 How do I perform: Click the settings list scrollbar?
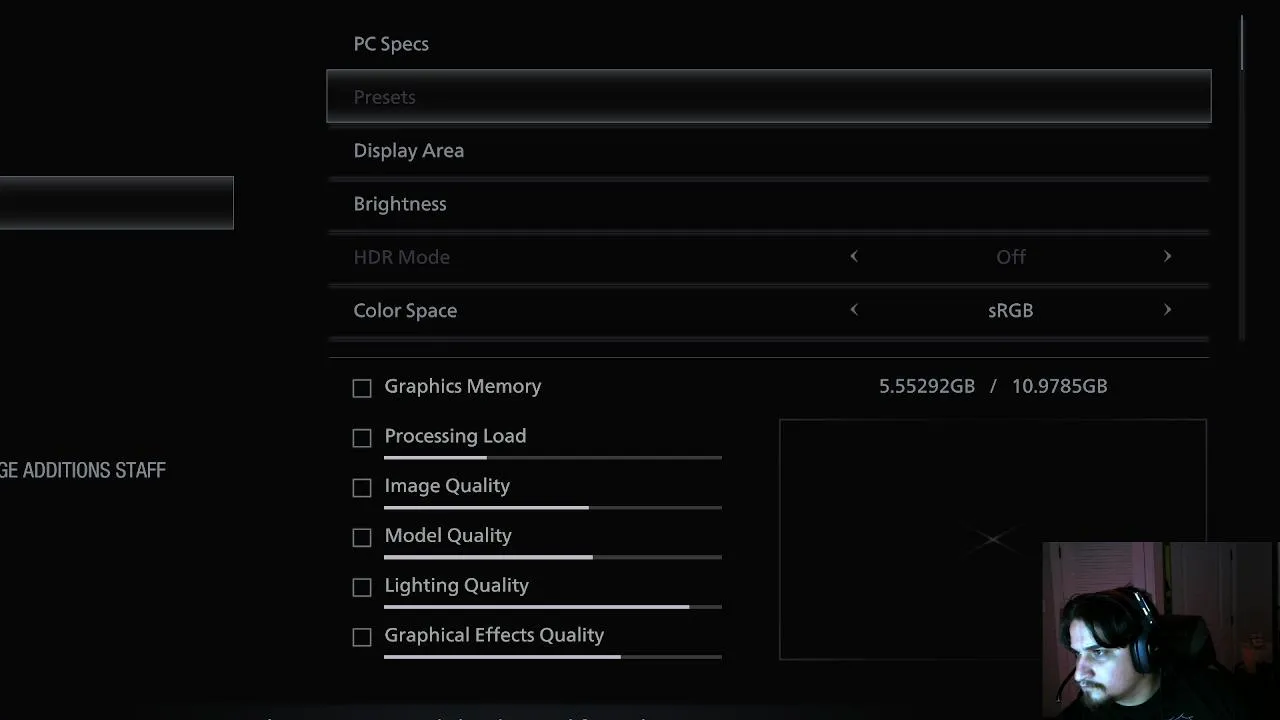pyautogui.click(x=1241, y=42)
